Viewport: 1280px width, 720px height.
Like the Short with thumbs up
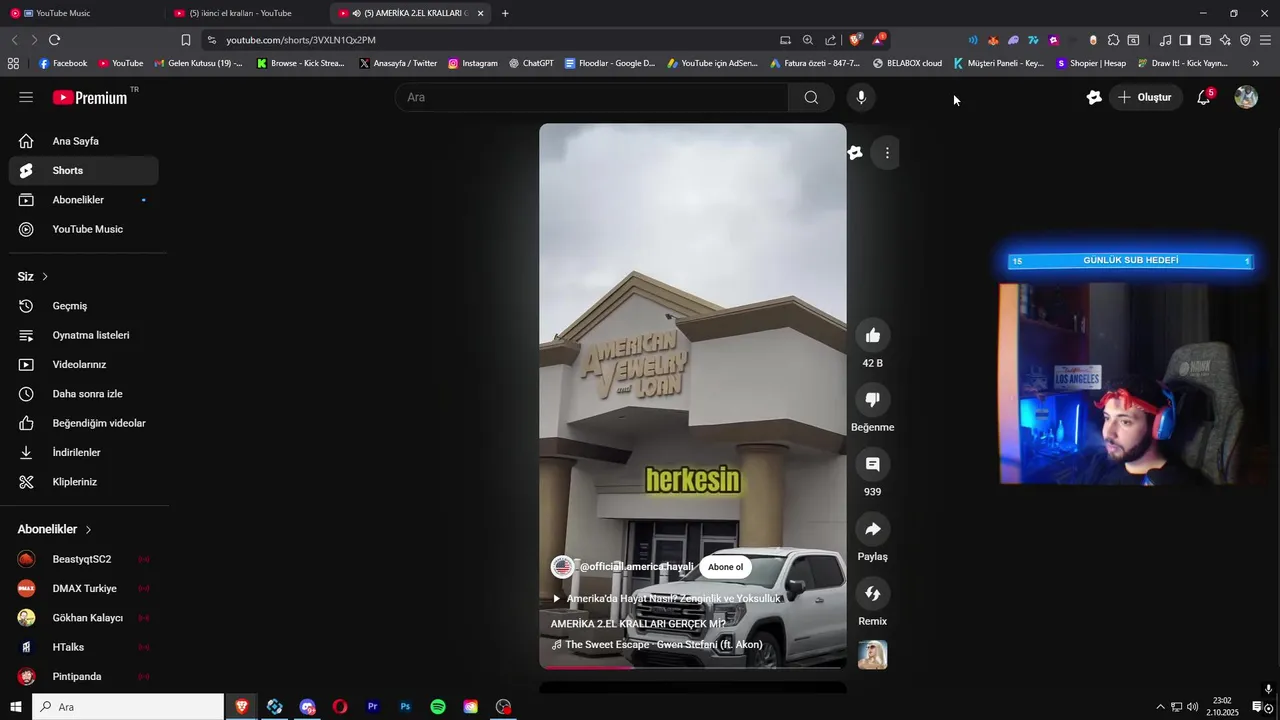873,335
